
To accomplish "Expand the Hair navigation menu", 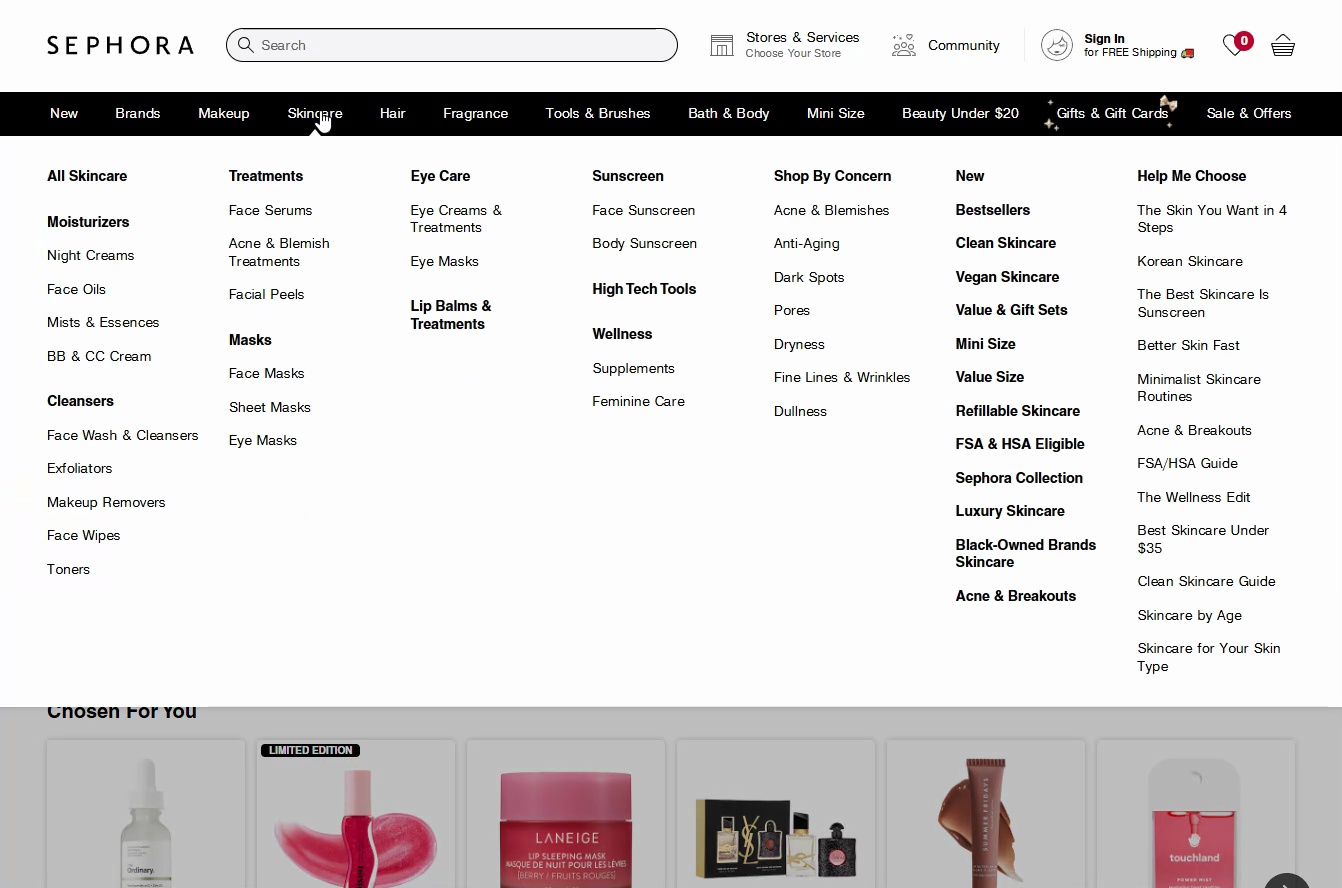I will point(392,113).
